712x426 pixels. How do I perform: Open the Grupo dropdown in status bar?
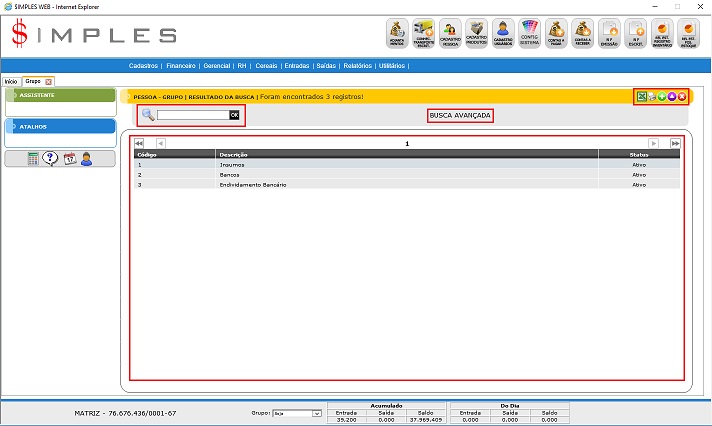click(x=298, y=412)
